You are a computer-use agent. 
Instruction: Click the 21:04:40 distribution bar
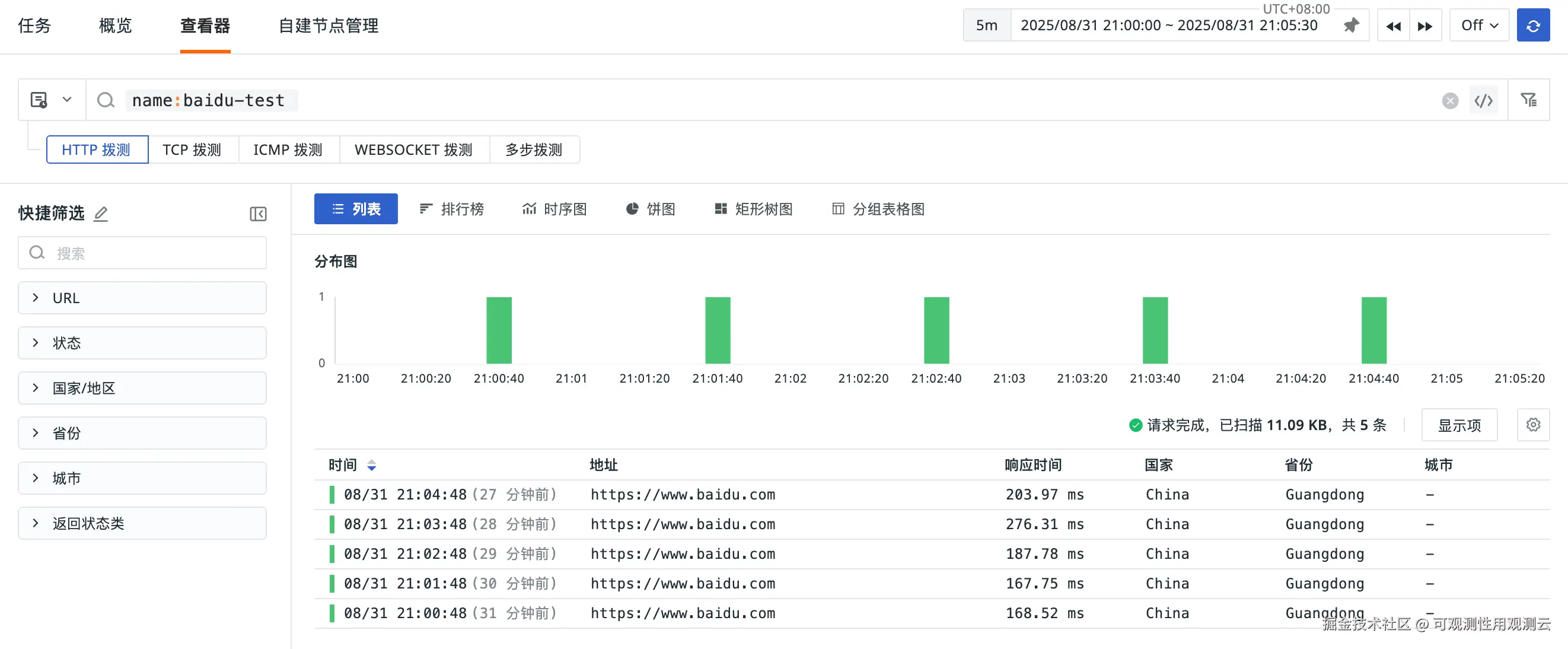click(x=1374, y=330)
